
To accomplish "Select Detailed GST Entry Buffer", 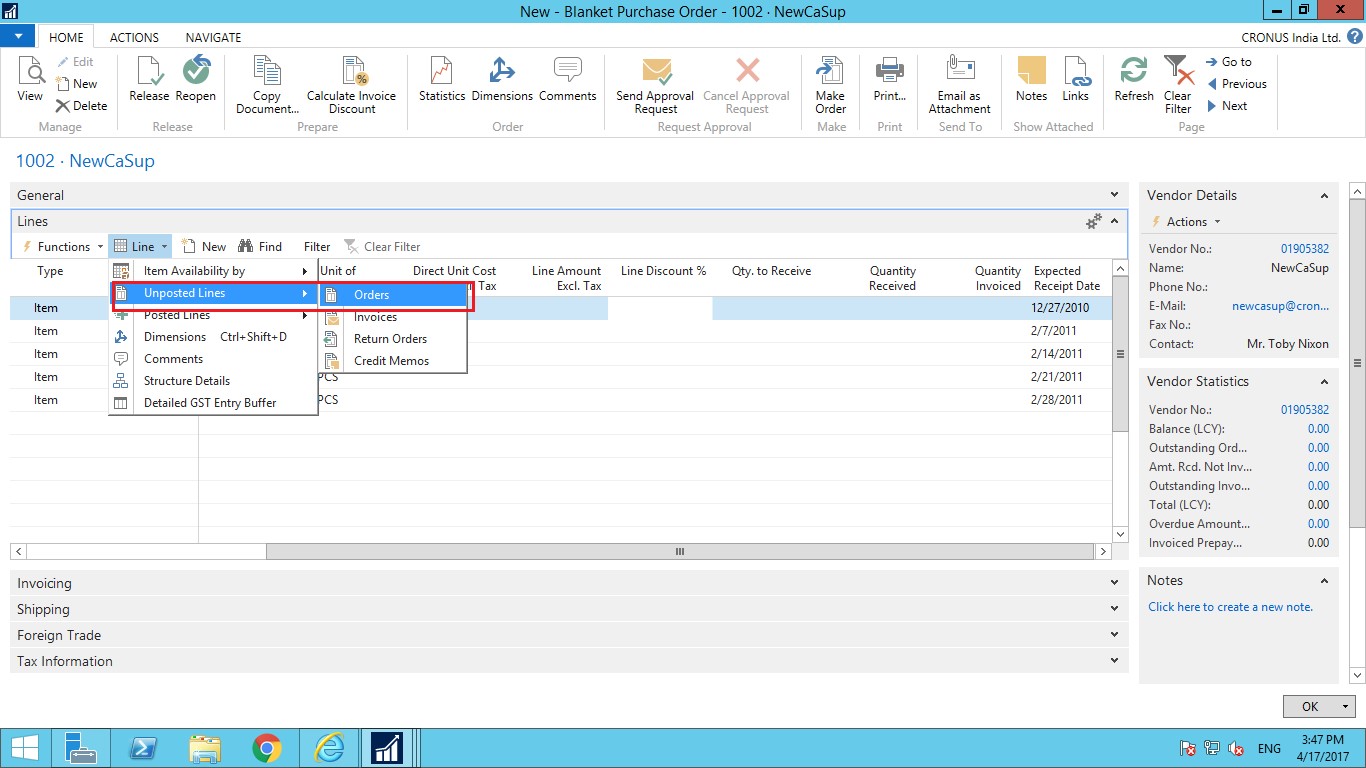I will tap(213, 403).
